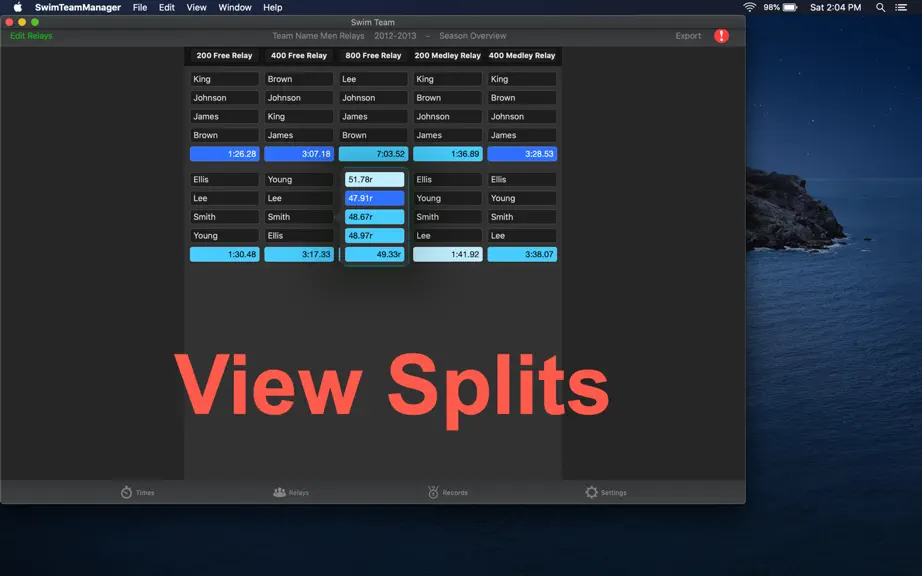Click Ellis in 200 Free Relay second team

(225, 179)
